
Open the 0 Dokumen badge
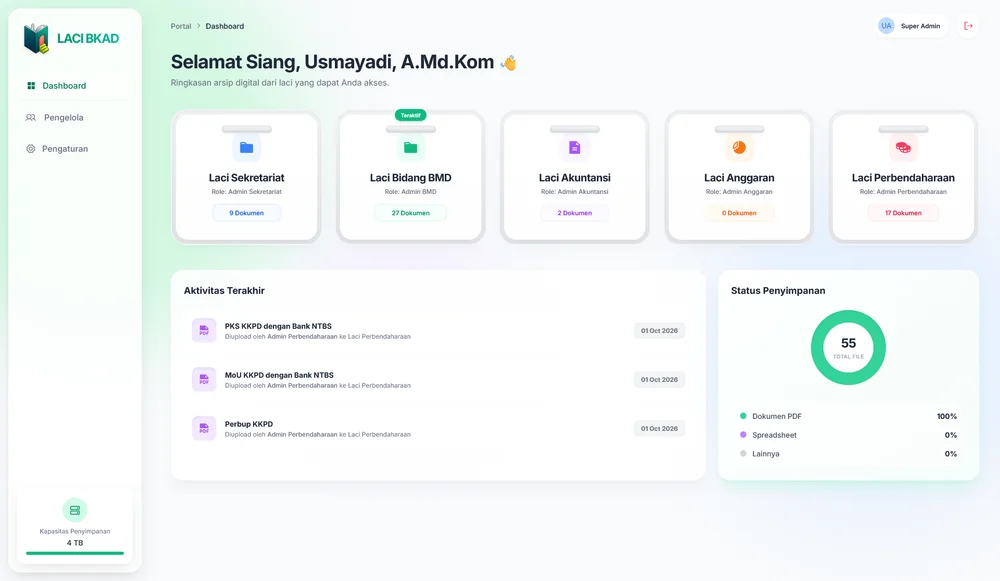click(x=739, y=213)
